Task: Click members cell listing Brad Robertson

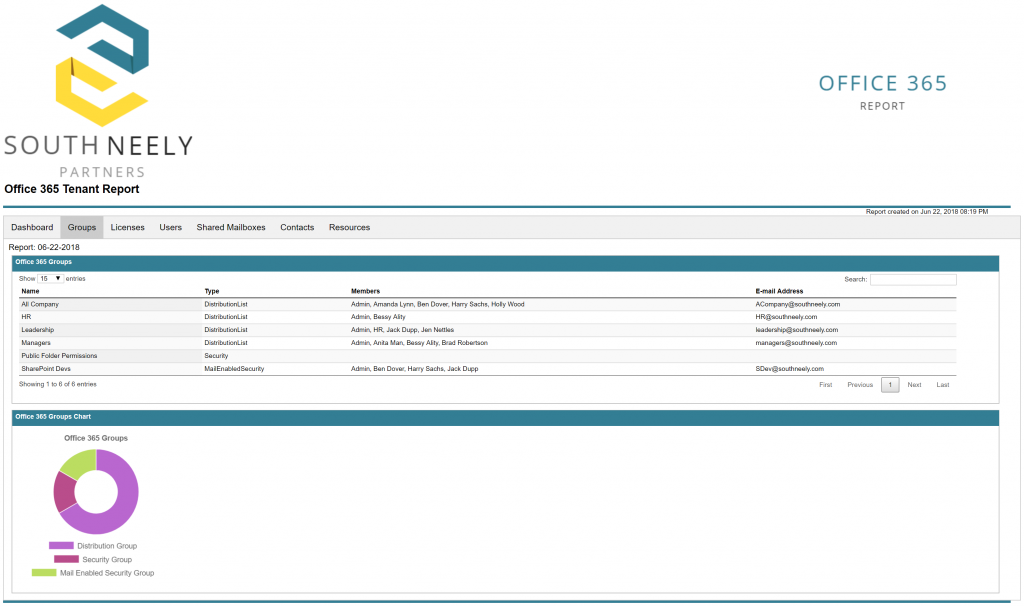Action: coord(419,343)
